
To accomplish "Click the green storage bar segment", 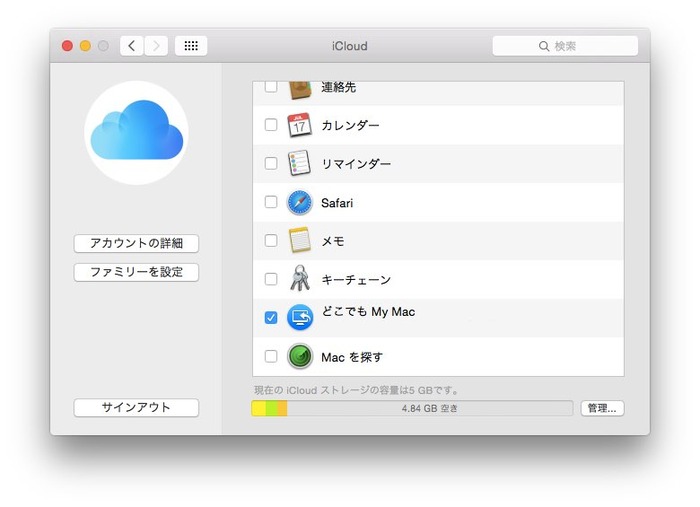I will (272, 408).
